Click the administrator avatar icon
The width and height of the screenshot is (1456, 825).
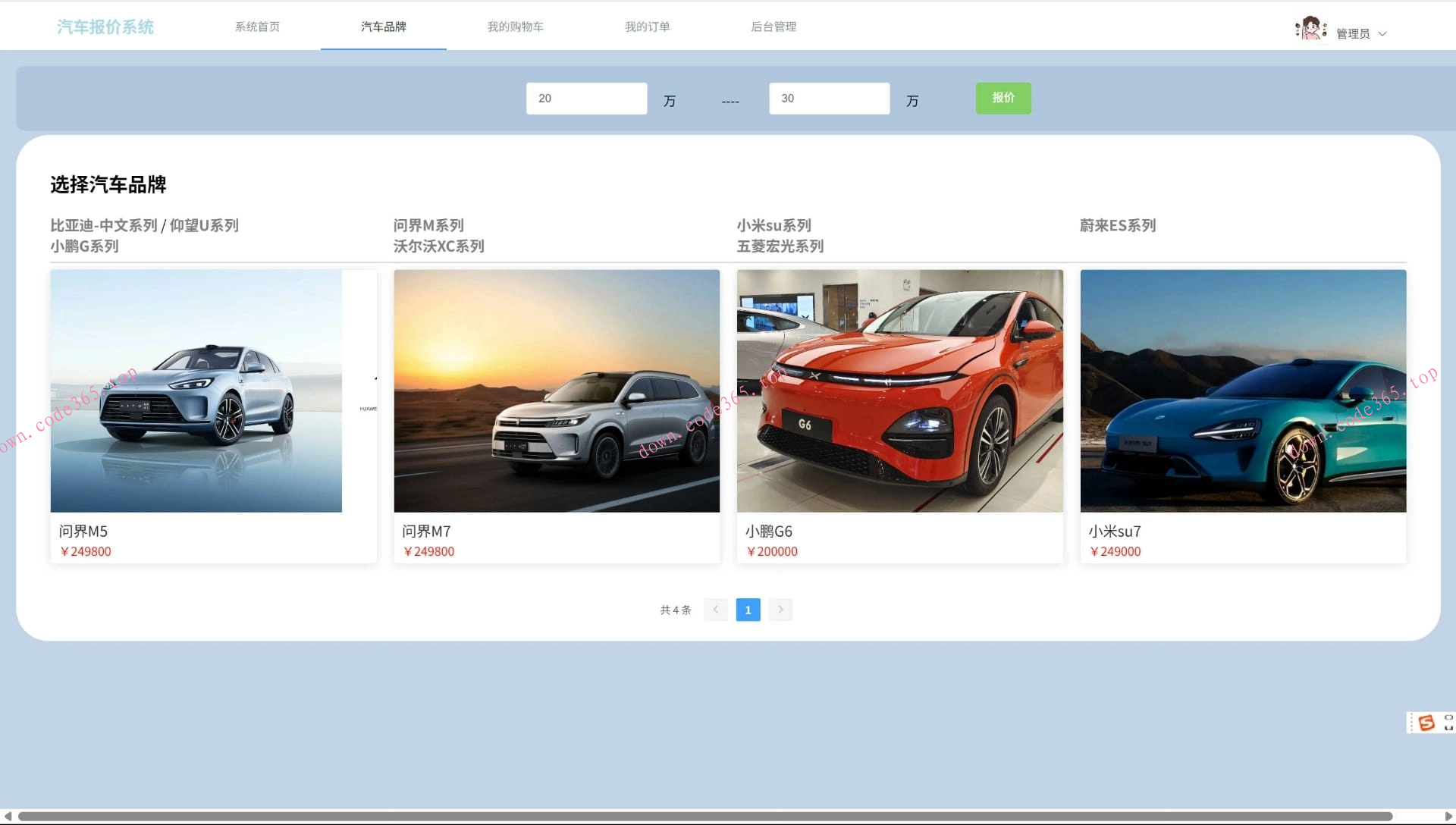tap(1310, 29)
